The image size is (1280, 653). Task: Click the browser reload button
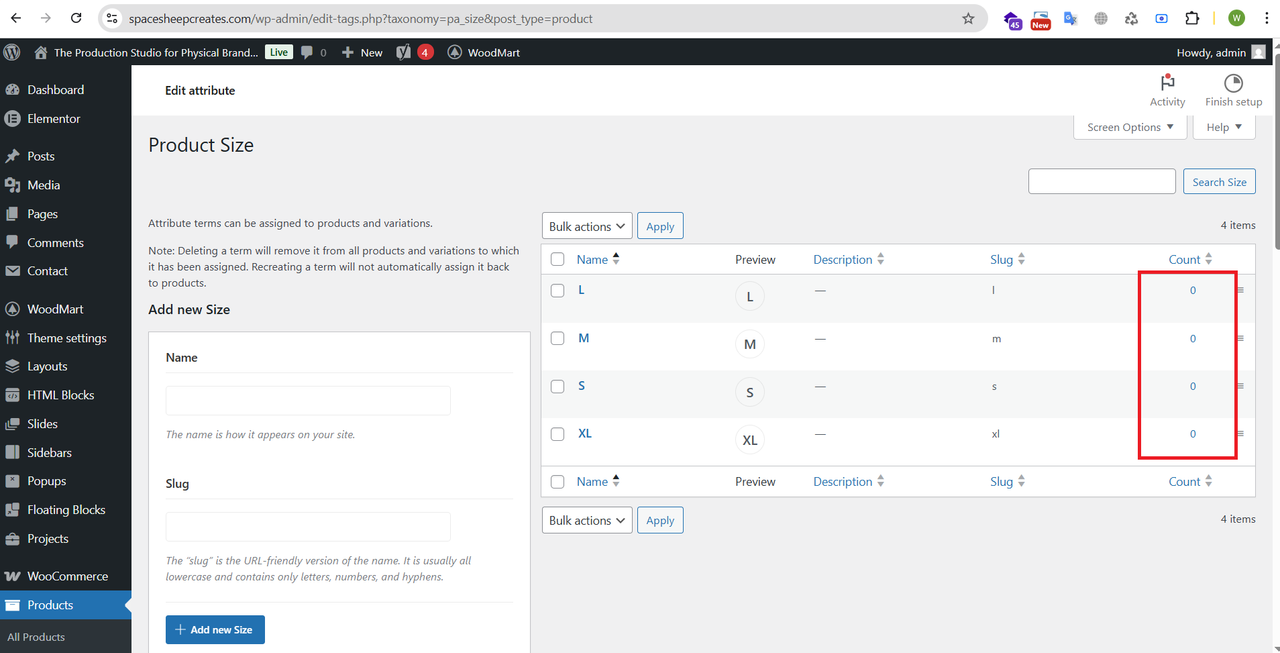[x=77, y=18]
